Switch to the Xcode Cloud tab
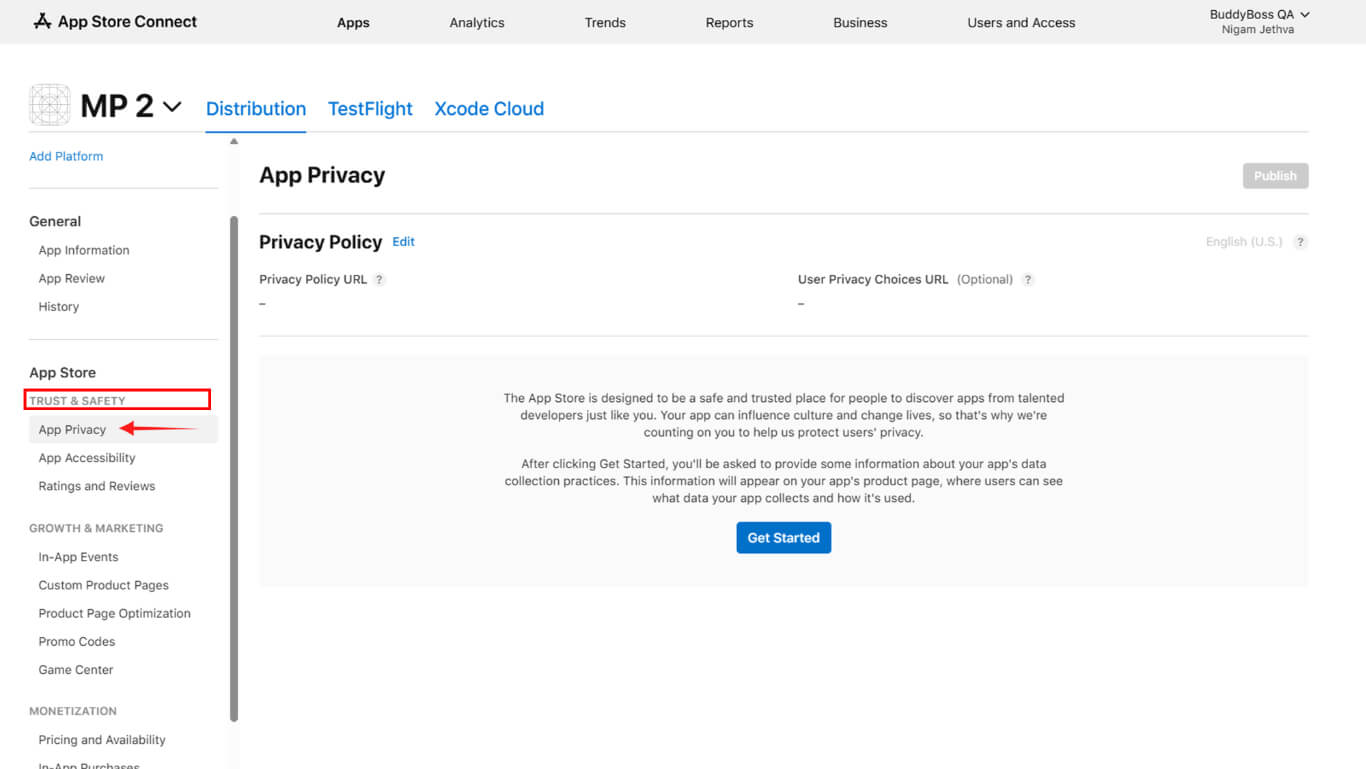1366x769 pixels. point(489,109)
